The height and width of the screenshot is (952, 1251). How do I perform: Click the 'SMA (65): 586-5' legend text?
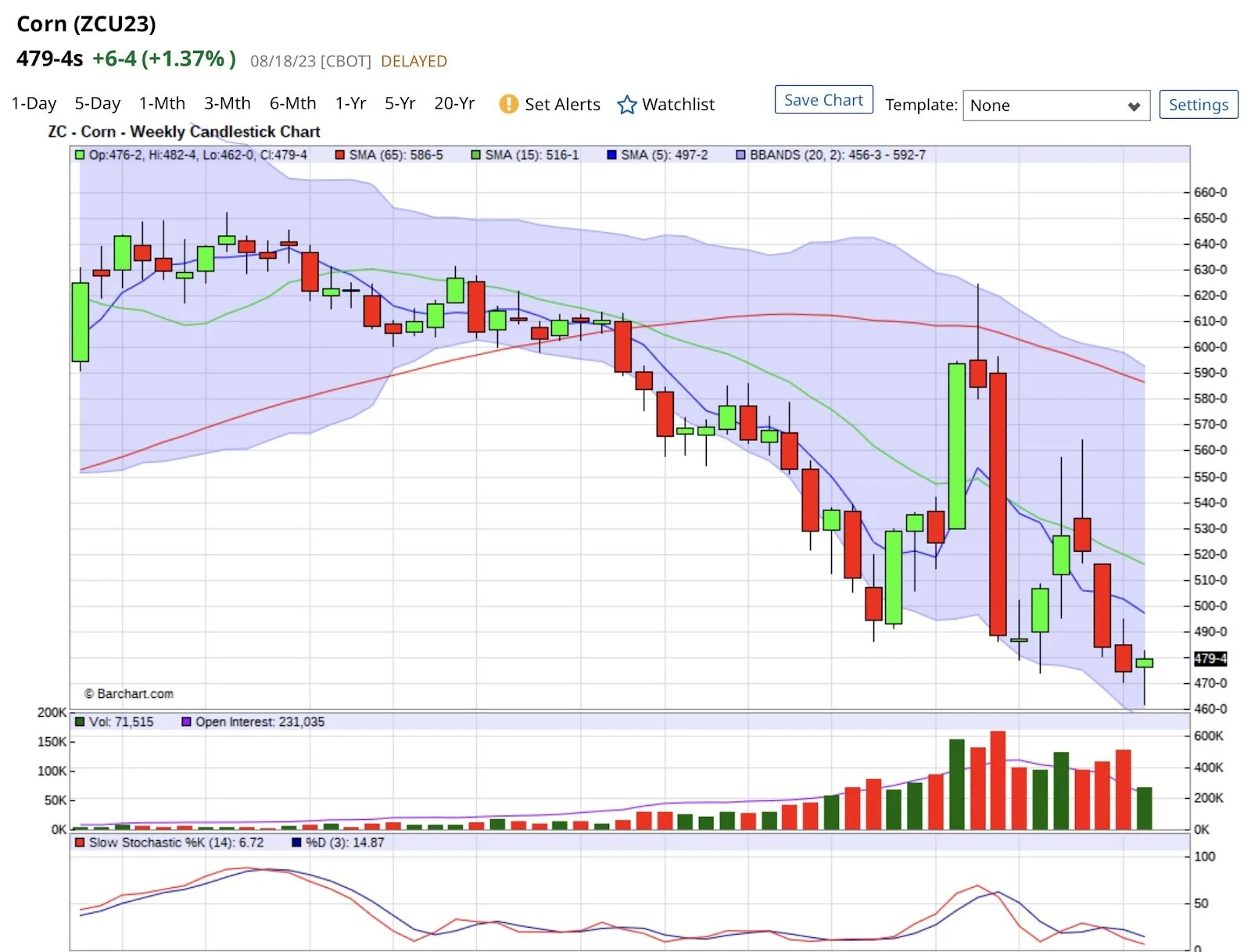click(x=396, y=155)
